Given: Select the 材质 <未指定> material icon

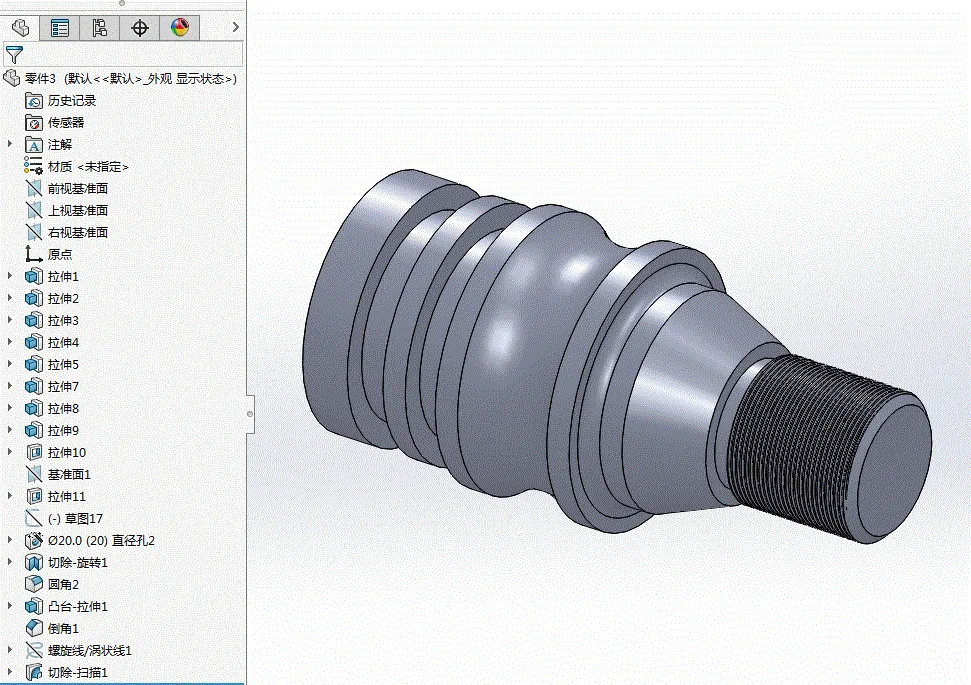Looking at the screenshot, I should click(x=33, y=166).
